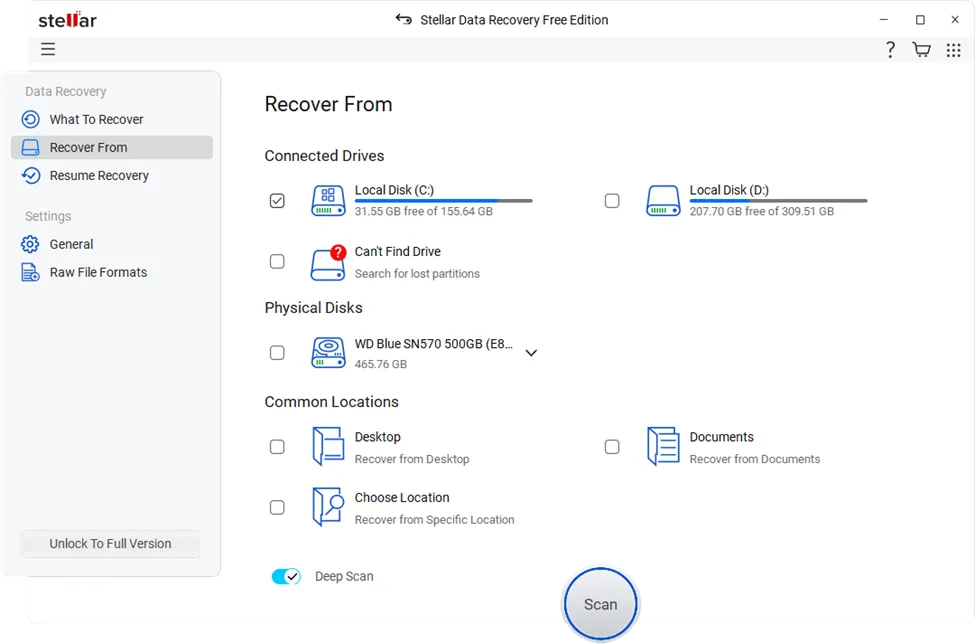
Task: Turn off the Deep Scan toggle
Action: pos(286,576)
